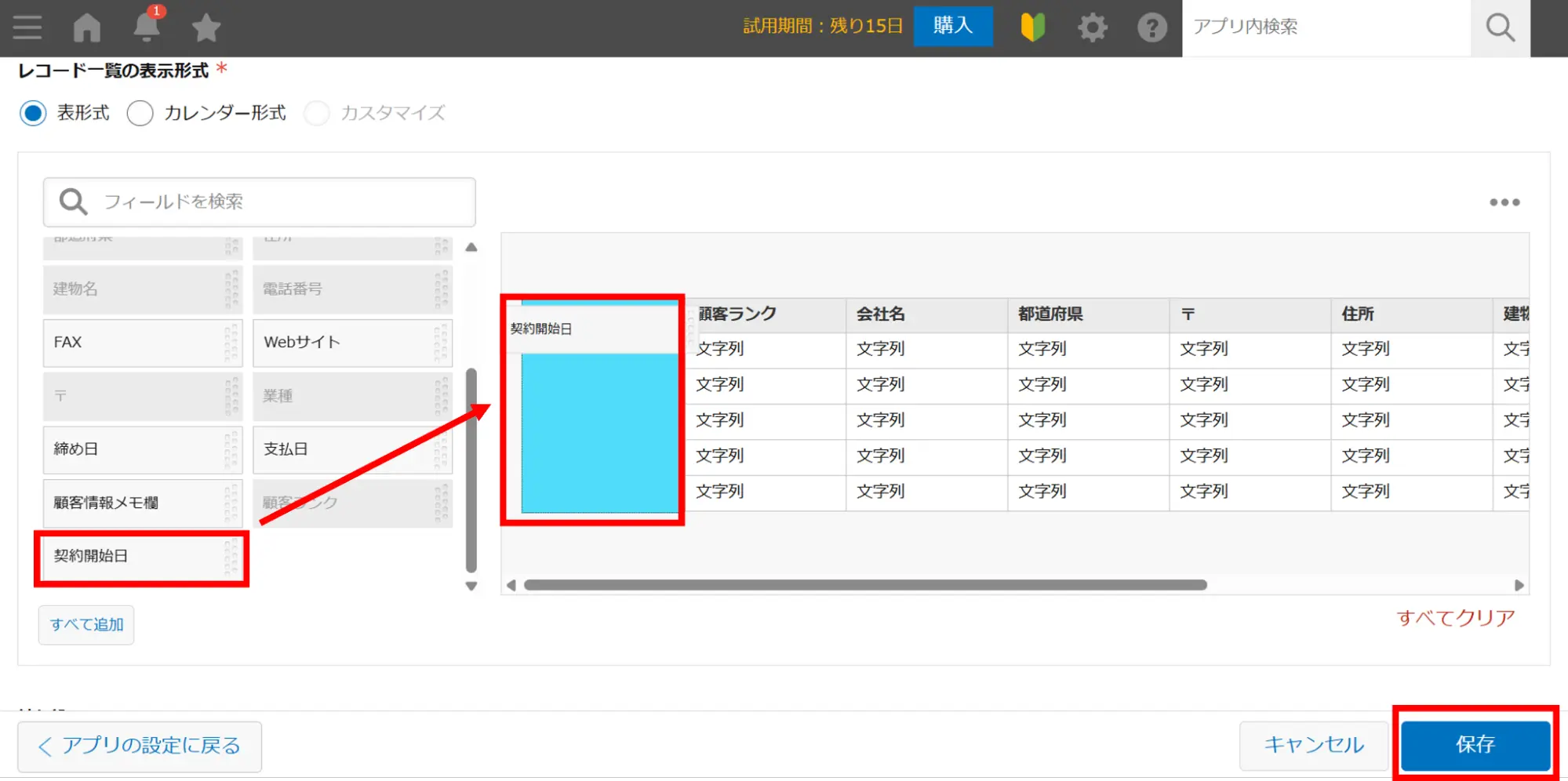This screenshot has height=781, width=1568.
Task: Open the help question mark icon
Action: (x=1151, y=27)
